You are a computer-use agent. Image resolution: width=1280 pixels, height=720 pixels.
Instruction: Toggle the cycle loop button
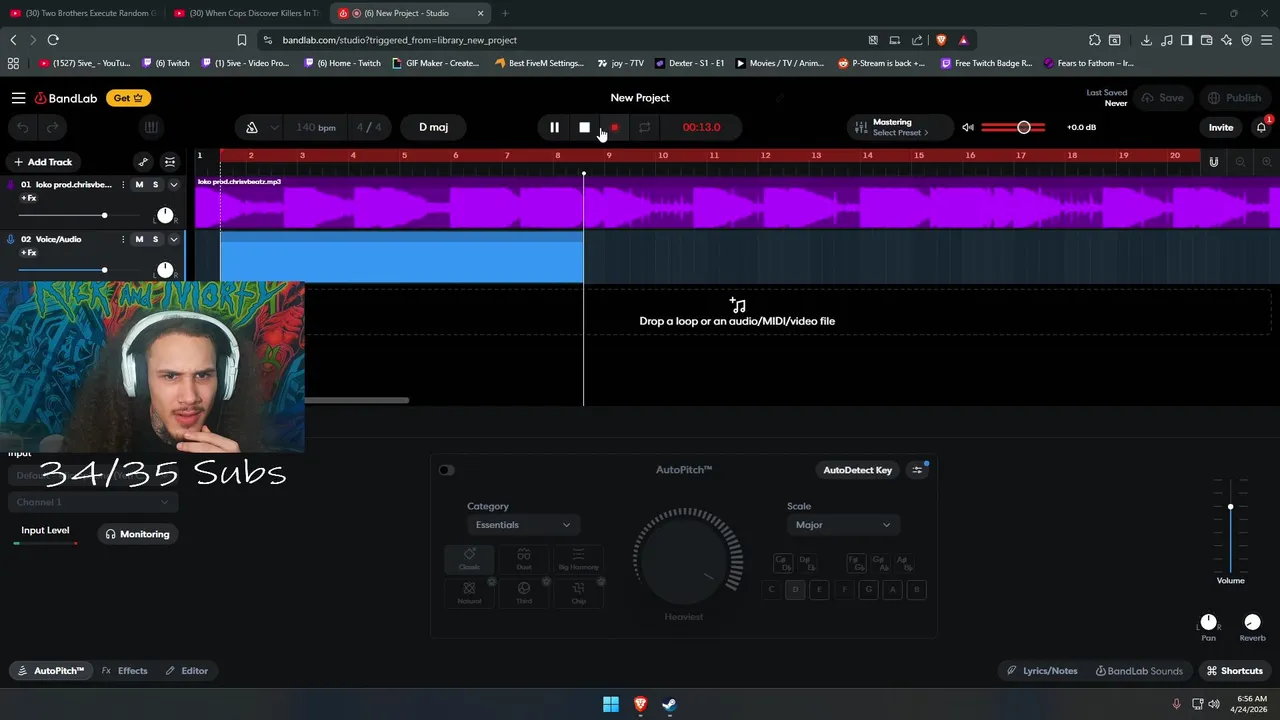click(645, 127)
